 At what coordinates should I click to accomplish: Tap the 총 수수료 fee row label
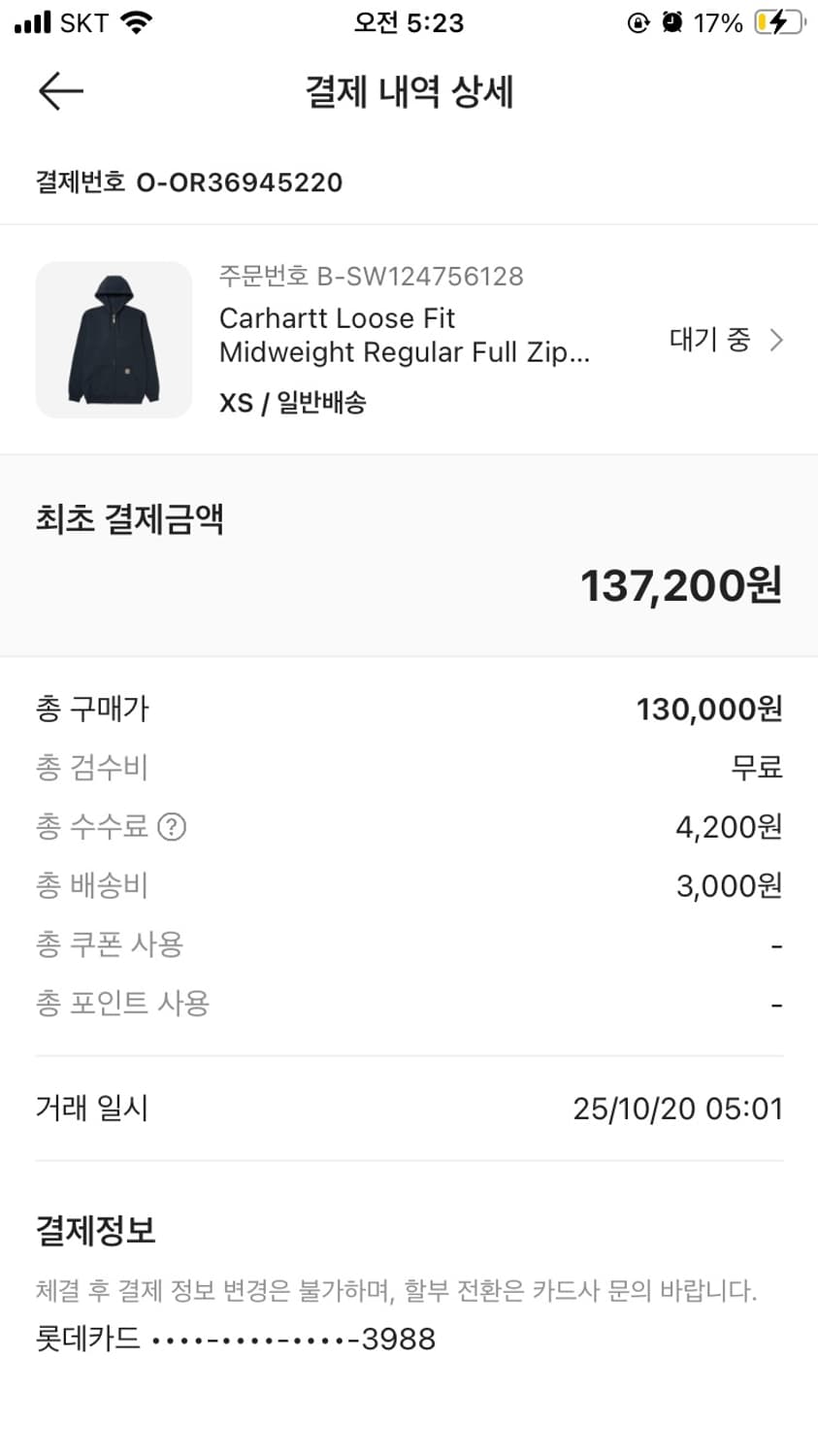pyautogui.click(x=92, y=827)
